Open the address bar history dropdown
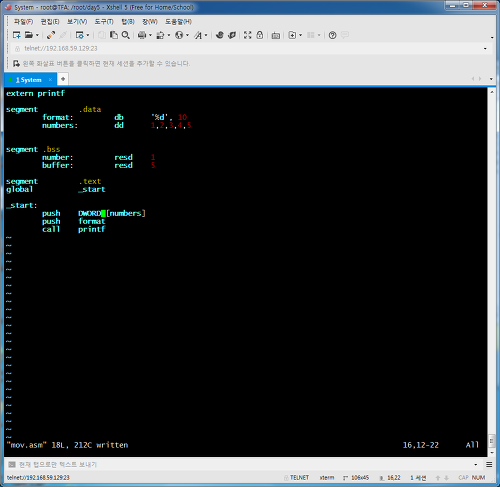Screen dimensions: 500x487 coord(485,49)
